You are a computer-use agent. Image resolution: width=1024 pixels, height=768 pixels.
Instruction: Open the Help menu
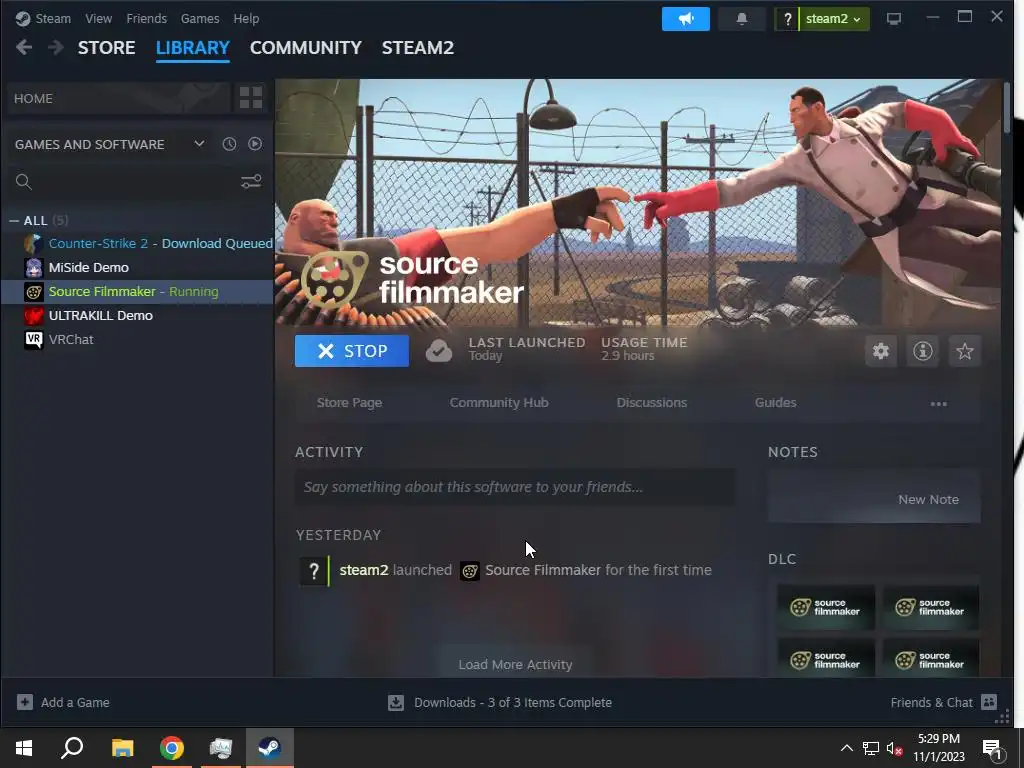click(246, 18)
